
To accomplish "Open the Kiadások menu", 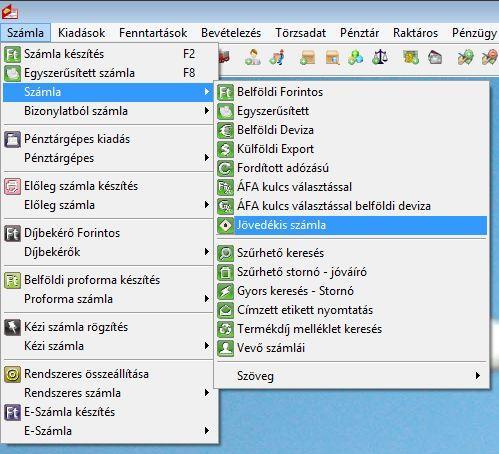I will [81, 33].
